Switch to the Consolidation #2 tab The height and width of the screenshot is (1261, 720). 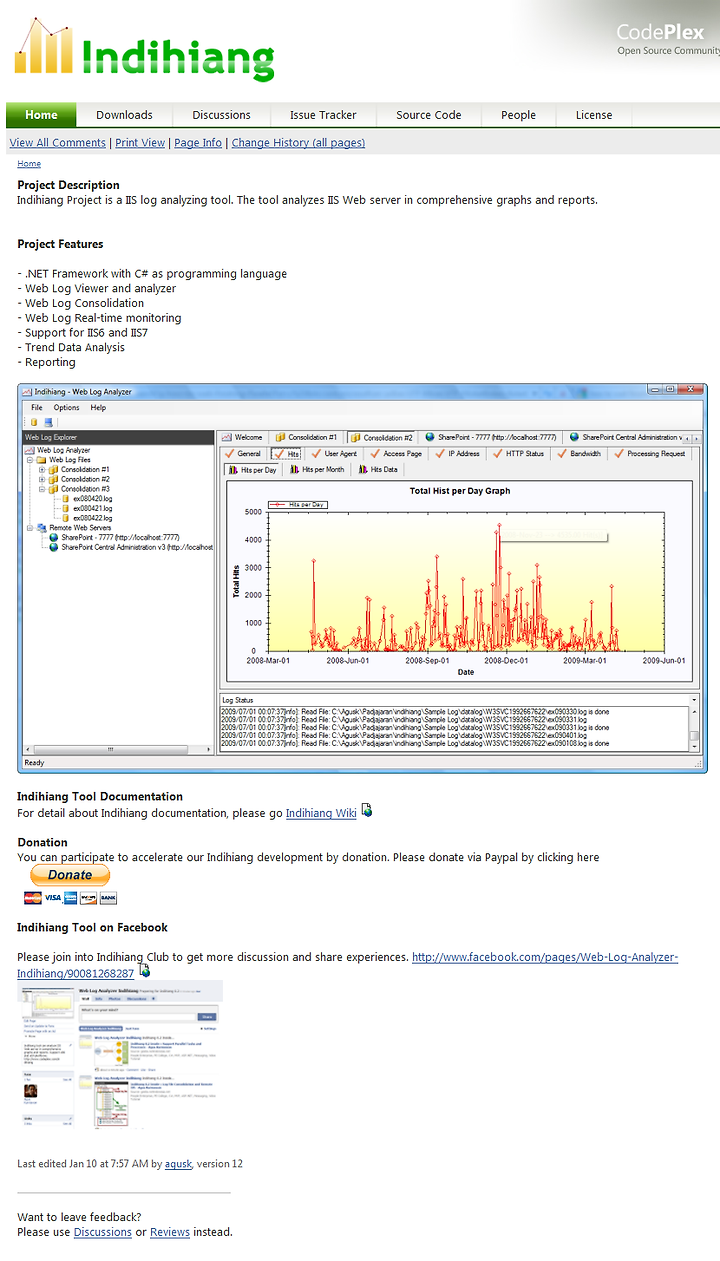[x=381, y=437]
